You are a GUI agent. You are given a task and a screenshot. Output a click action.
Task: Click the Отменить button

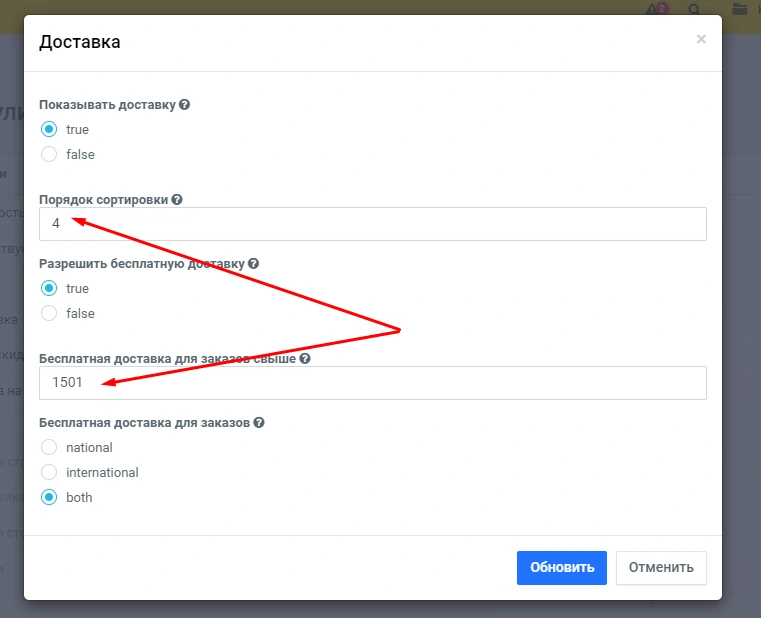(x=661, y=567)
